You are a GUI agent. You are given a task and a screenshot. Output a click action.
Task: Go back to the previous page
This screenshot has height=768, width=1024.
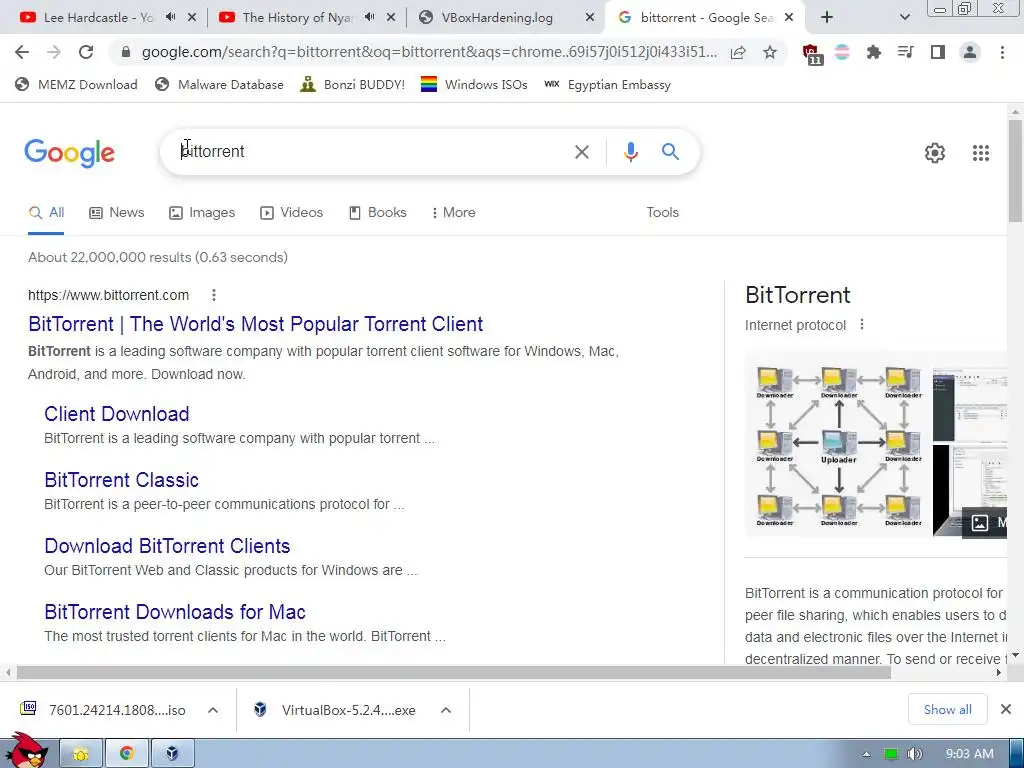point(22,52)
